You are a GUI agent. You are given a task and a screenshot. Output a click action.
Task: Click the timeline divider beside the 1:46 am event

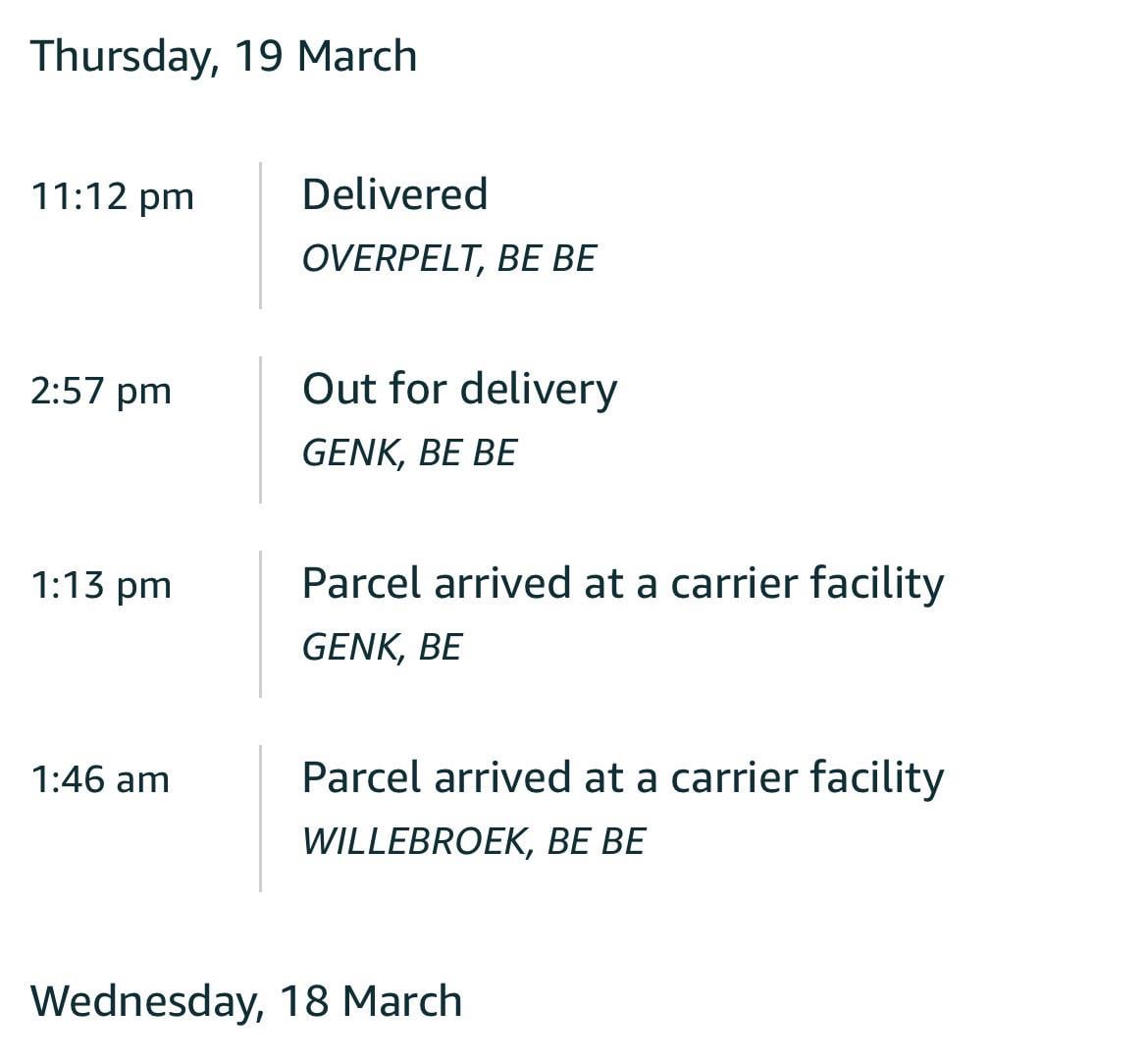[260, 819]
